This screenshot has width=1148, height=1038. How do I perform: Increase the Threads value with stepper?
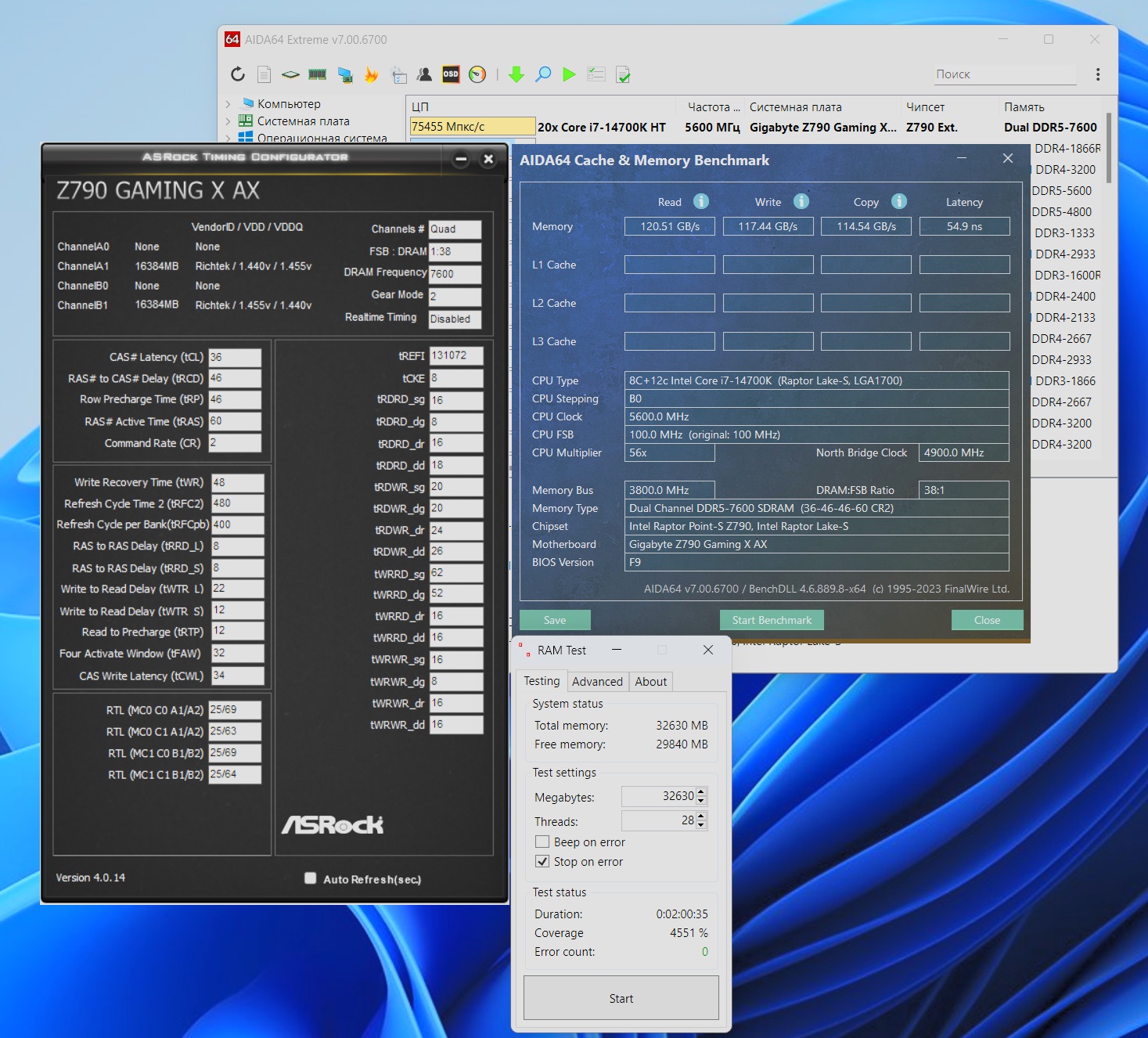[701, 816]
